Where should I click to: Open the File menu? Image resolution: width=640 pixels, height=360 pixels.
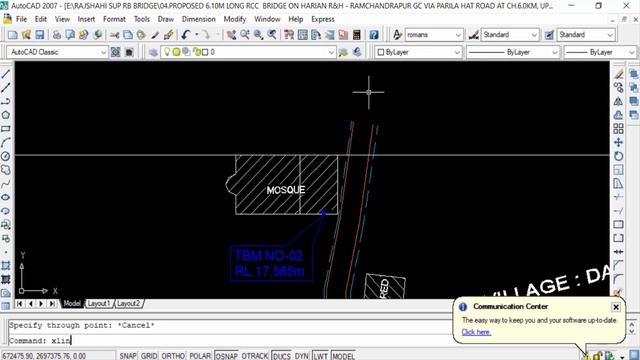21,19
